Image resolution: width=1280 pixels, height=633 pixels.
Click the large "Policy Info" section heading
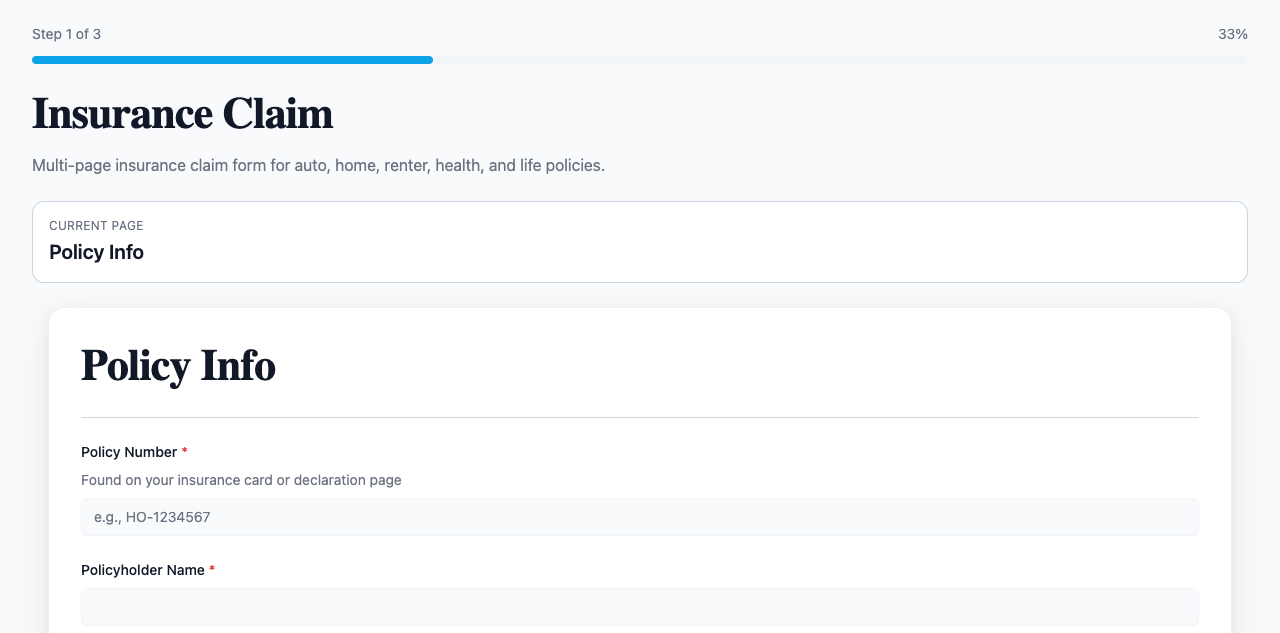[178, 366]
